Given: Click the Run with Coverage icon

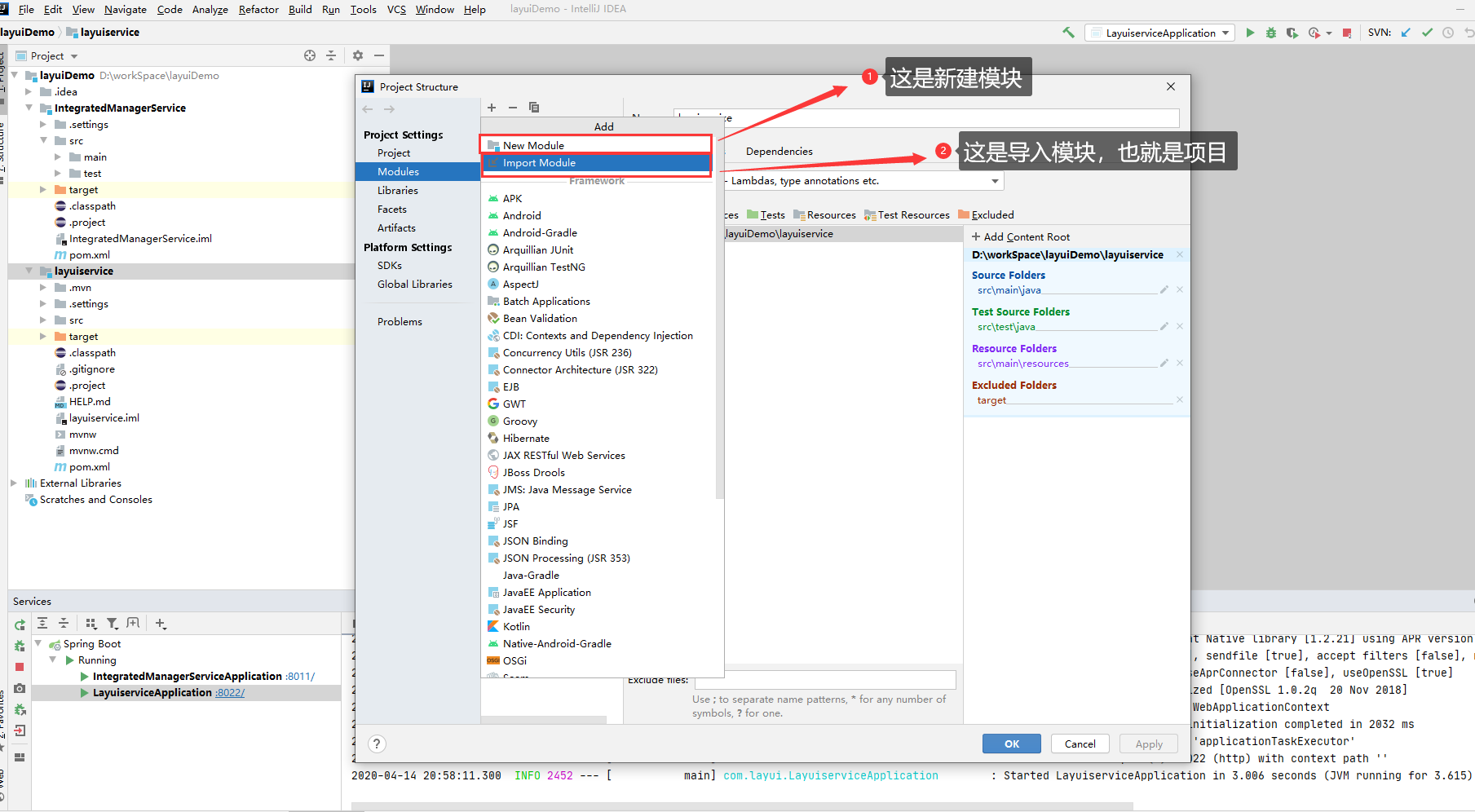Looking at the screenshot, I should point(1292,33).
